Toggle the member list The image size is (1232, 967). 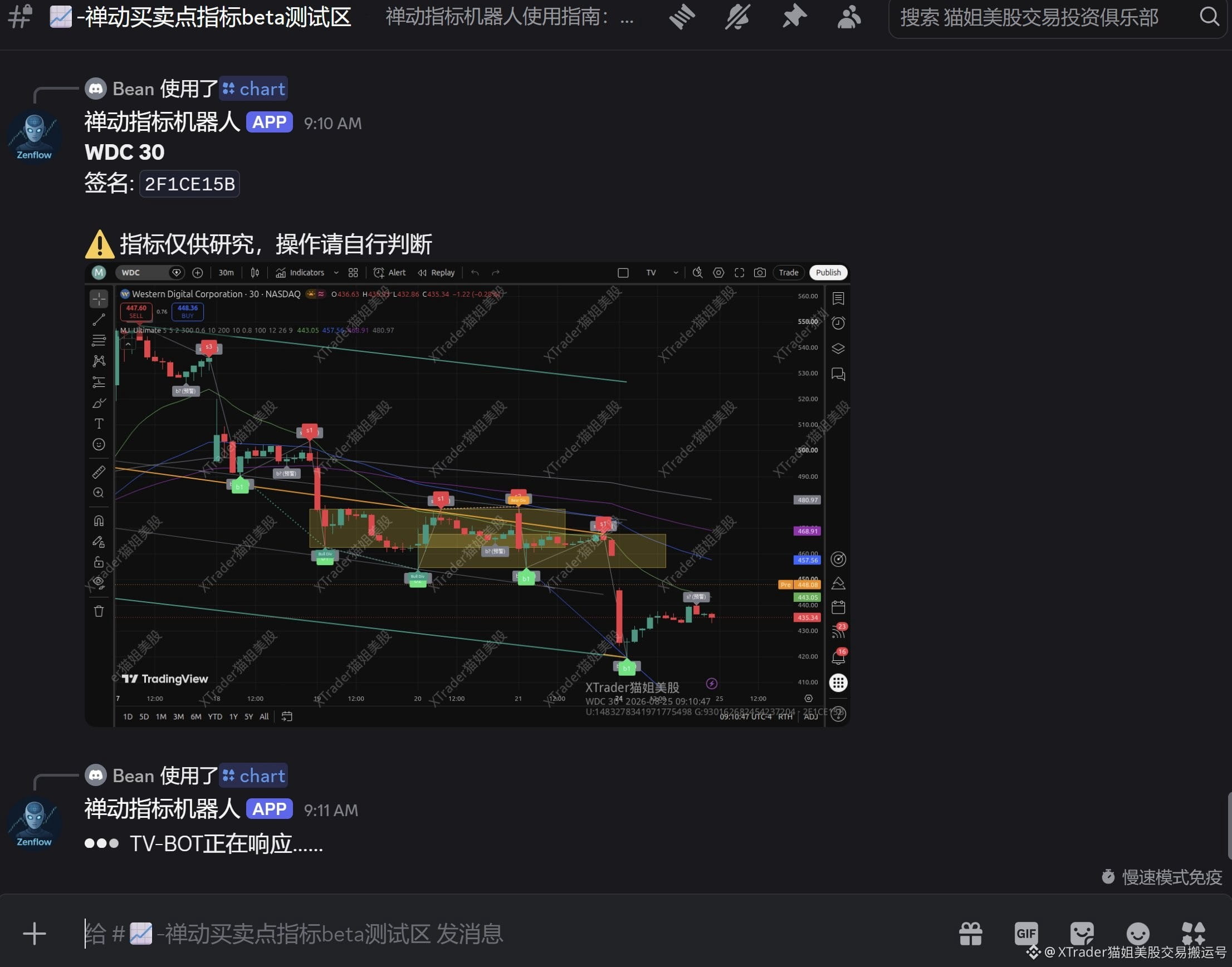pyautogui.click(x=849, y=17)
